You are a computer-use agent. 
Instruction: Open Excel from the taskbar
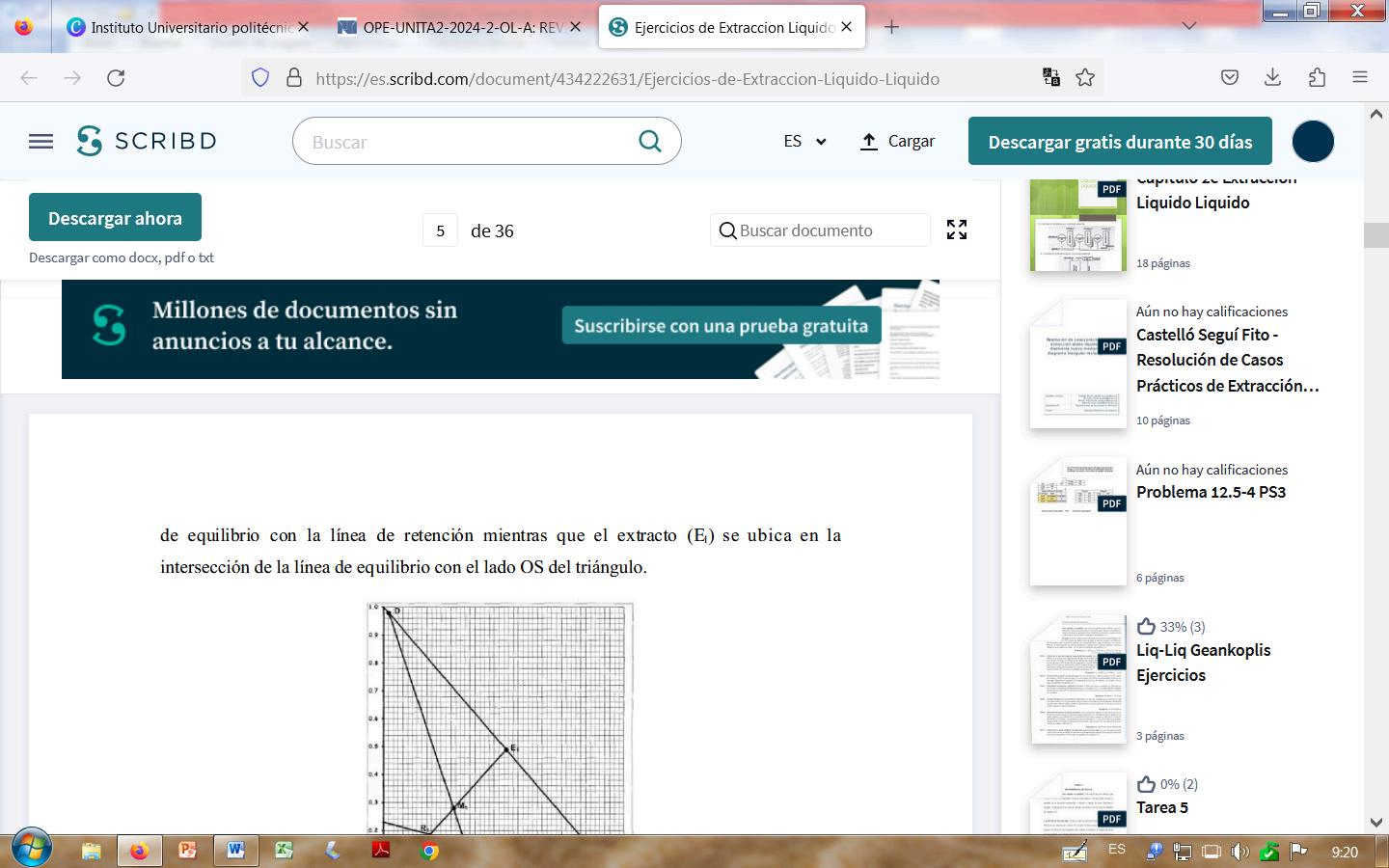tap(285, 851)
